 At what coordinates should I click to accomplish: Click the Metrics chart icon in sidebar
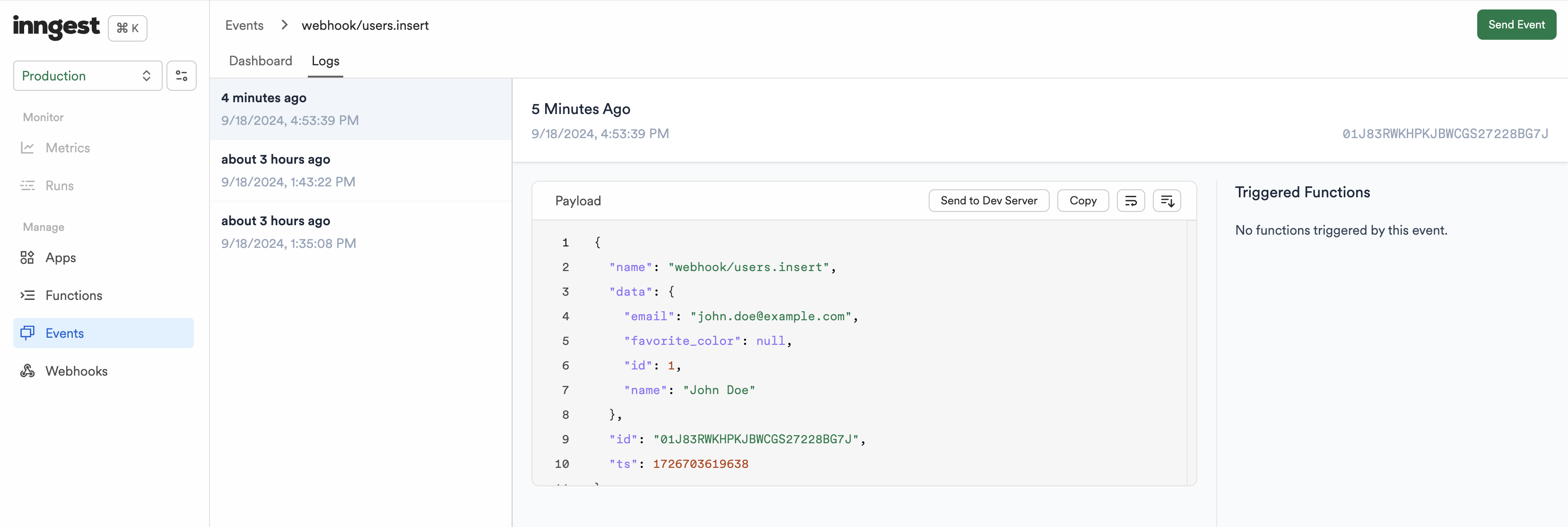(27, 148)
